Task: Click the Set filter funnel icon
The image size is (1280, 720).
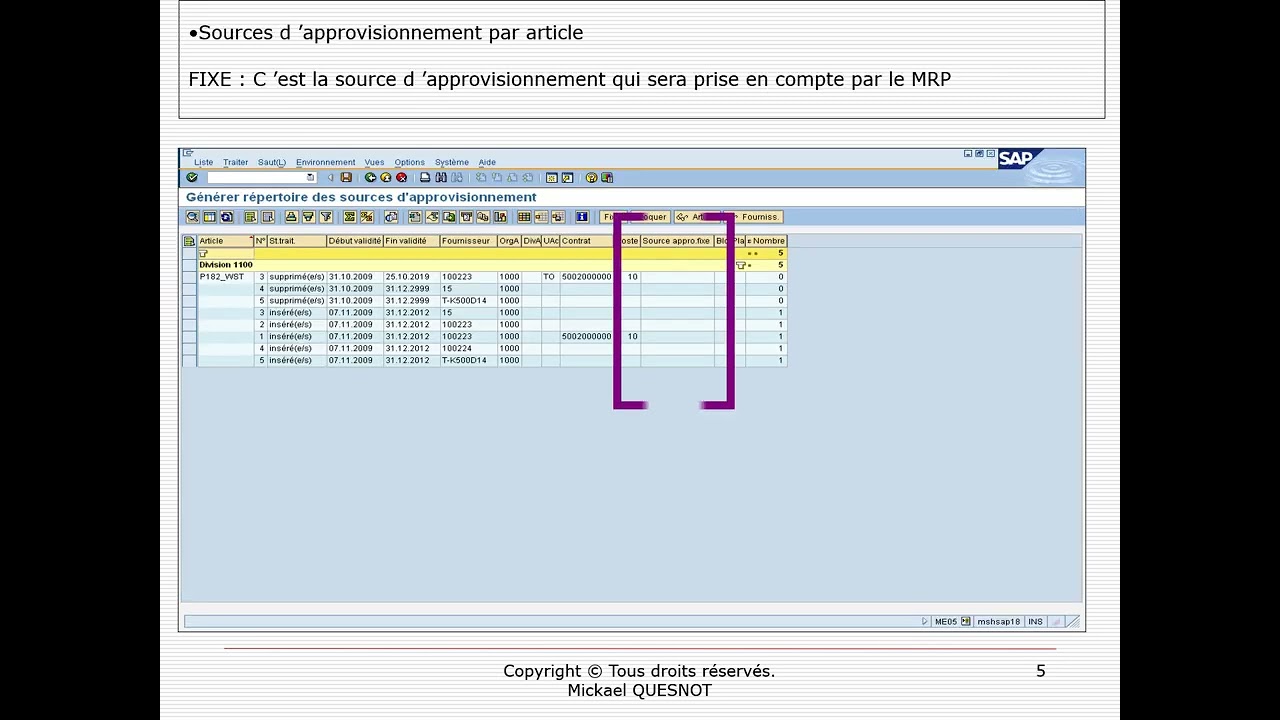Action: click(x=326, y=217)
